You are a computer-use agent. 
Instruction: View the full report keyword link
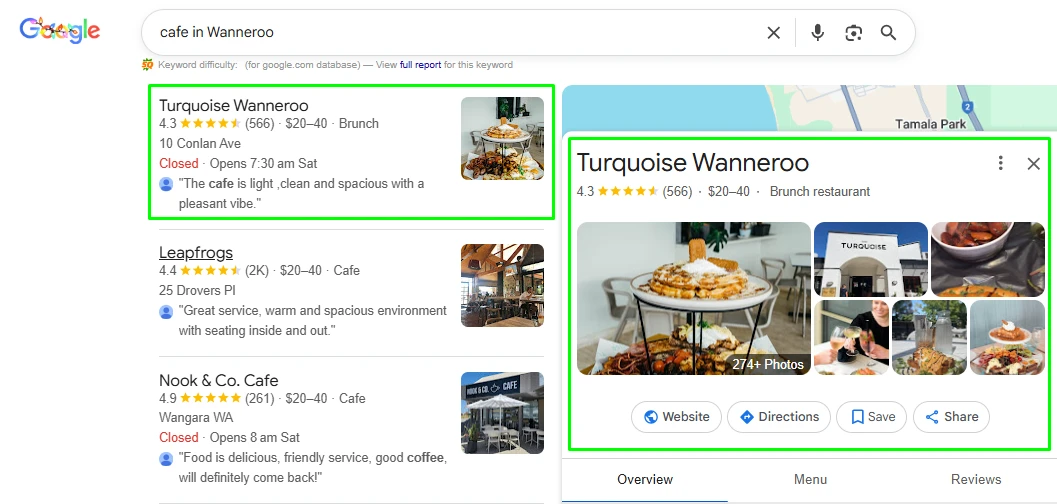tap(420, 65)
